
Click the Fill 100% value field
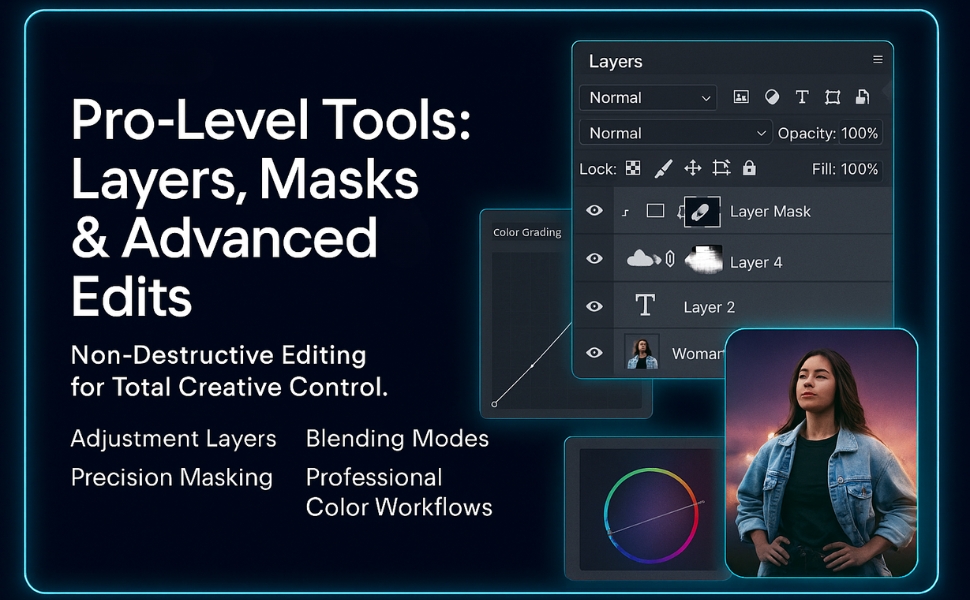[859, 169]
